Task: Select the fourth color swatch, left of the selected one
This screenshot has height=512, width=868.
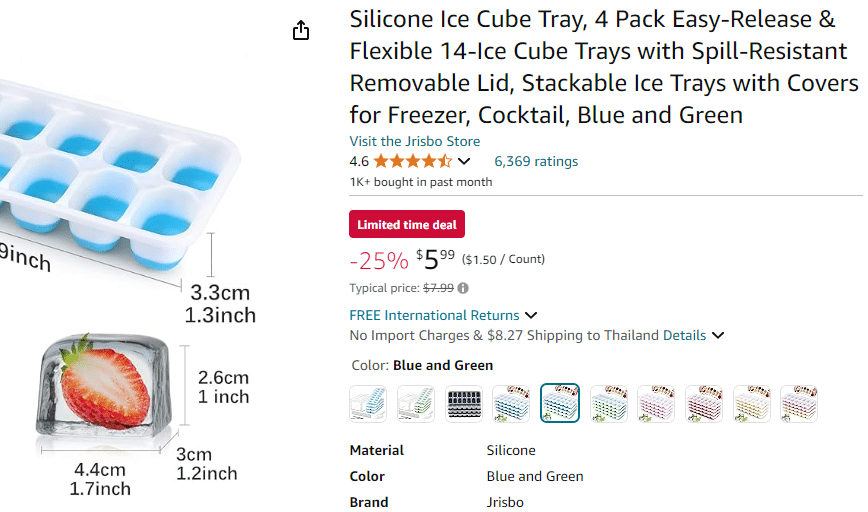Action: tap(512, 403)
